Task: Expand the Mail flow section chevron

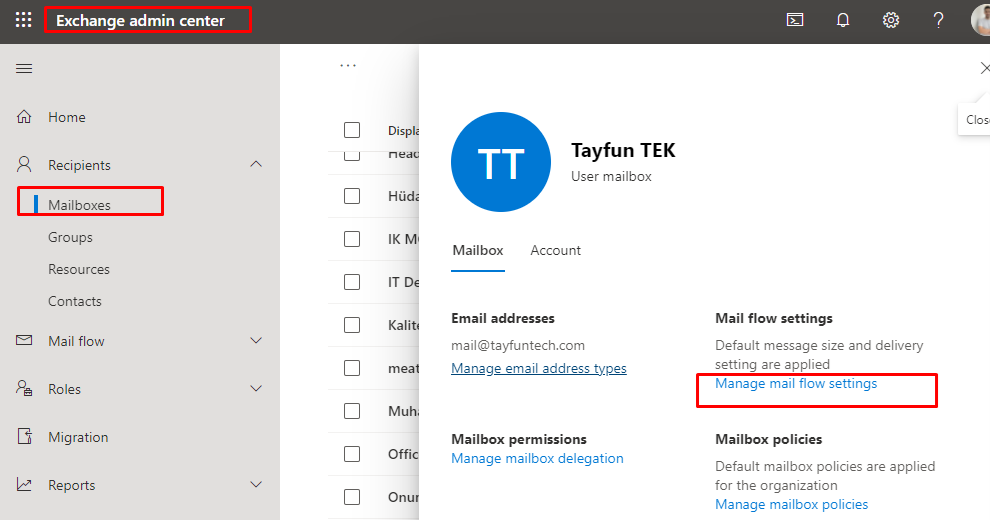Action: click(x=256, y=341)
